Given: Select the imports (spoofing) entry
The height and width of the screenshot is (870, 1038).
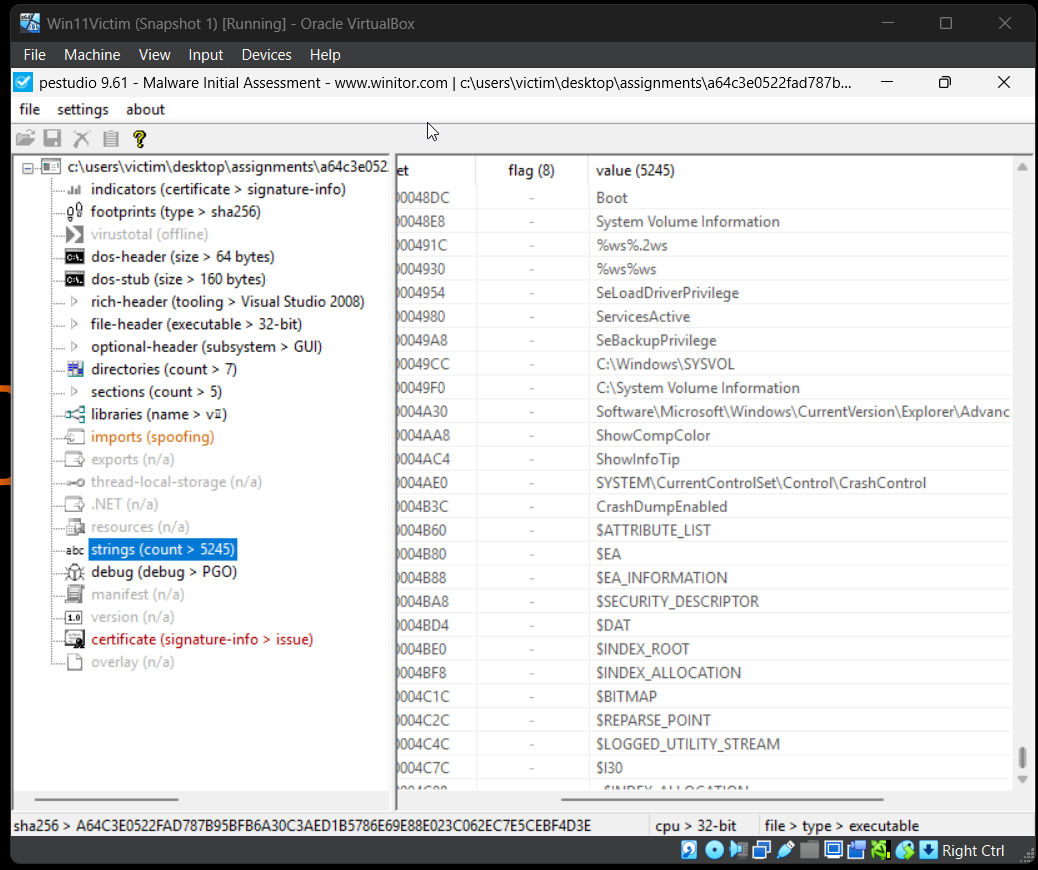Looking at the screenshot, I should pos(152,436).
